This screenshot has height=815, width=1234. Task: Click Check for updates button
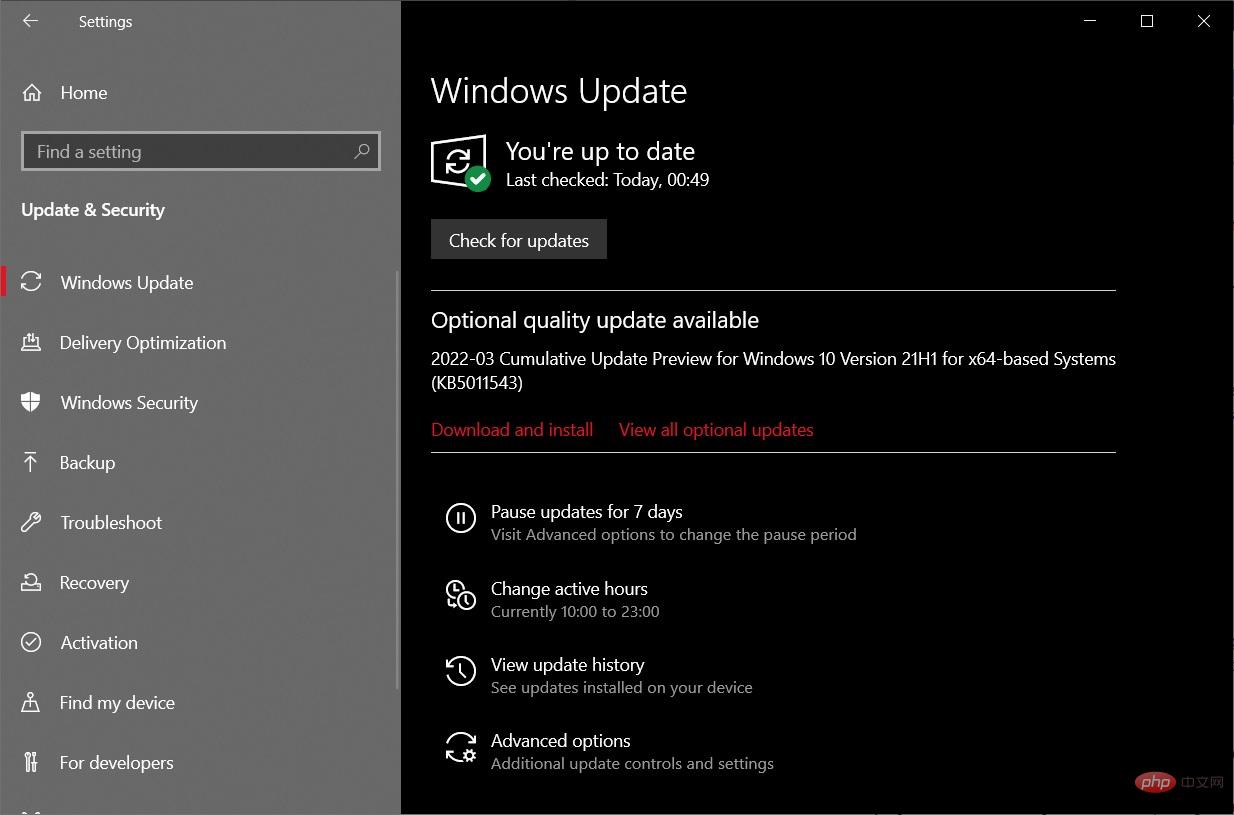click(x=519, y=240)
